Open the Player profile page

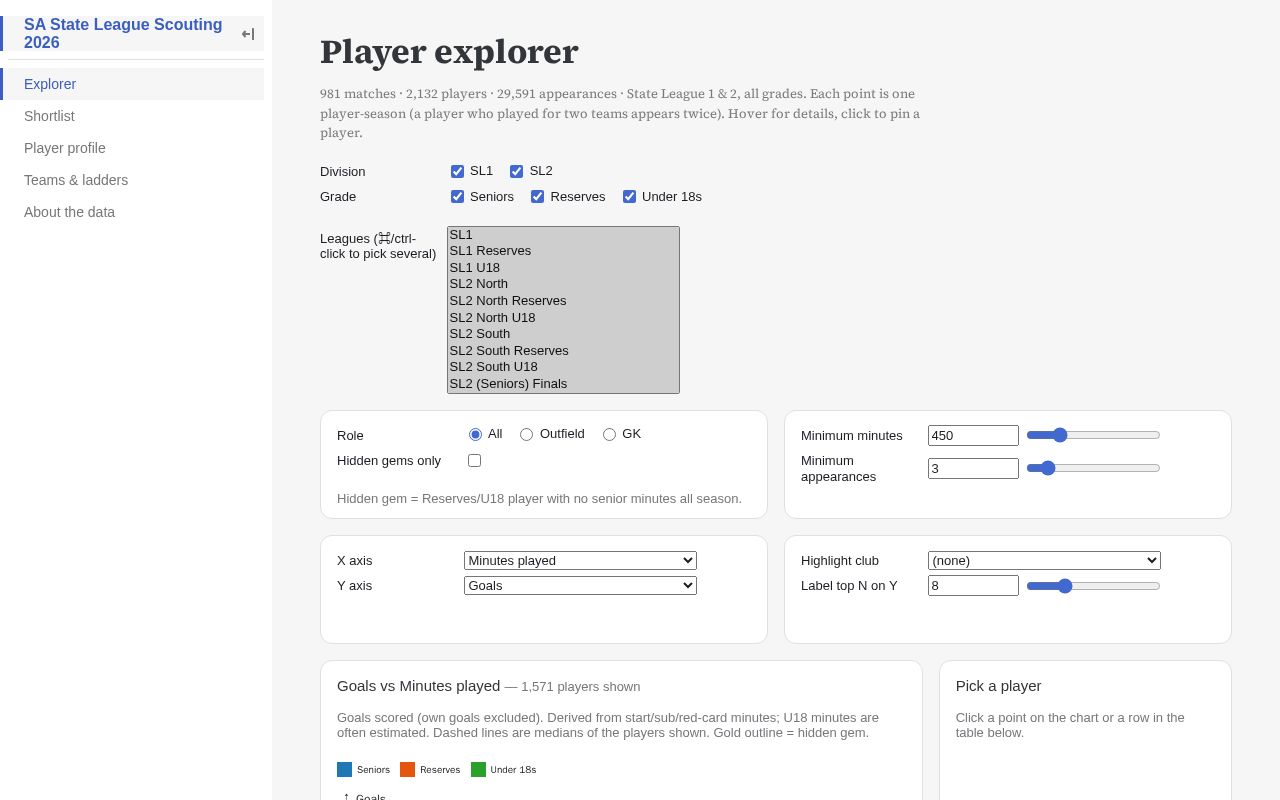[x=134, y=148]
